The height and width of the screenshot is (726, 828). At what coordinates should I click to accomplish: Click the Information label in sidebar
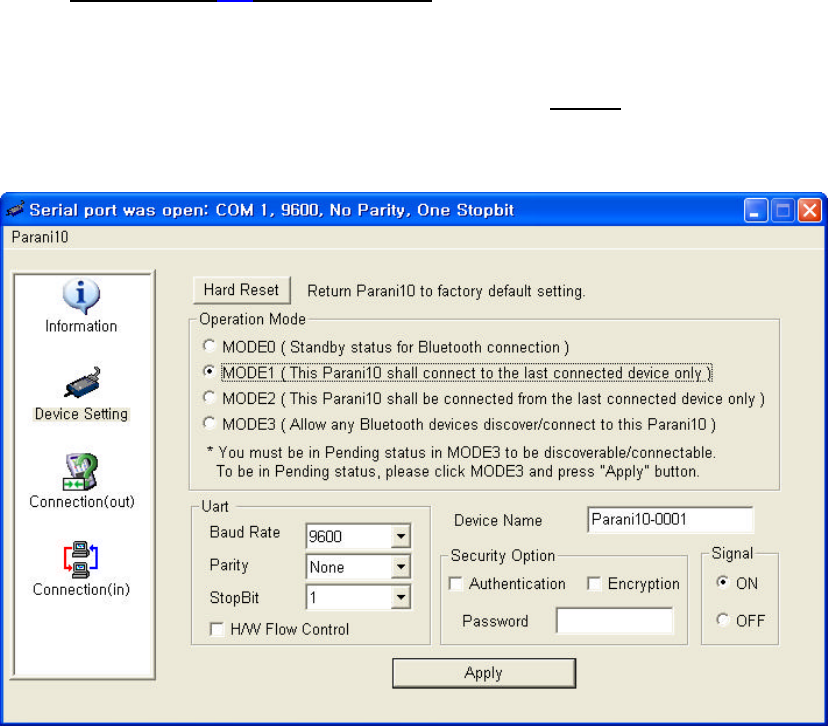point(81,326)
